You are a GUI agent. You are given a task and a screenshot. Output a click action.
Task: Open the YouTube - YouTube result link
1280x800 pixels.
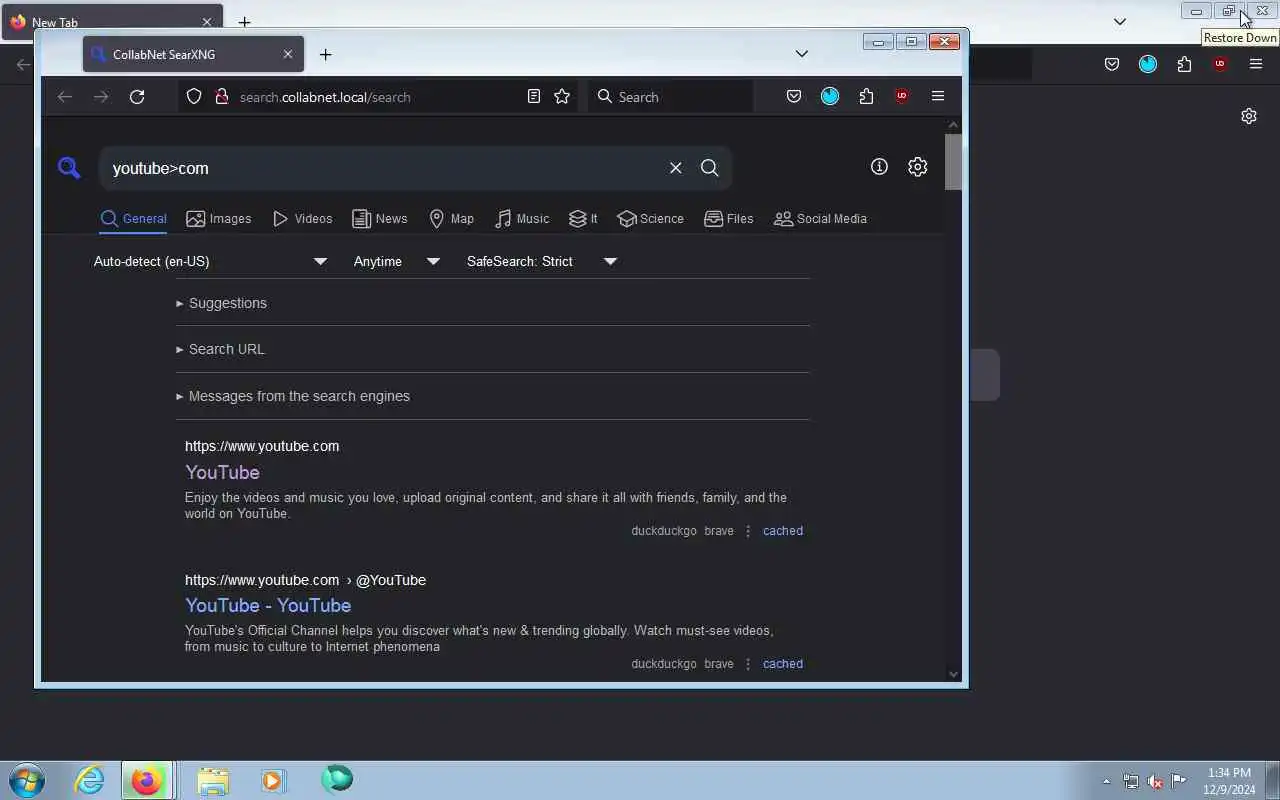[x=268, y=605]
